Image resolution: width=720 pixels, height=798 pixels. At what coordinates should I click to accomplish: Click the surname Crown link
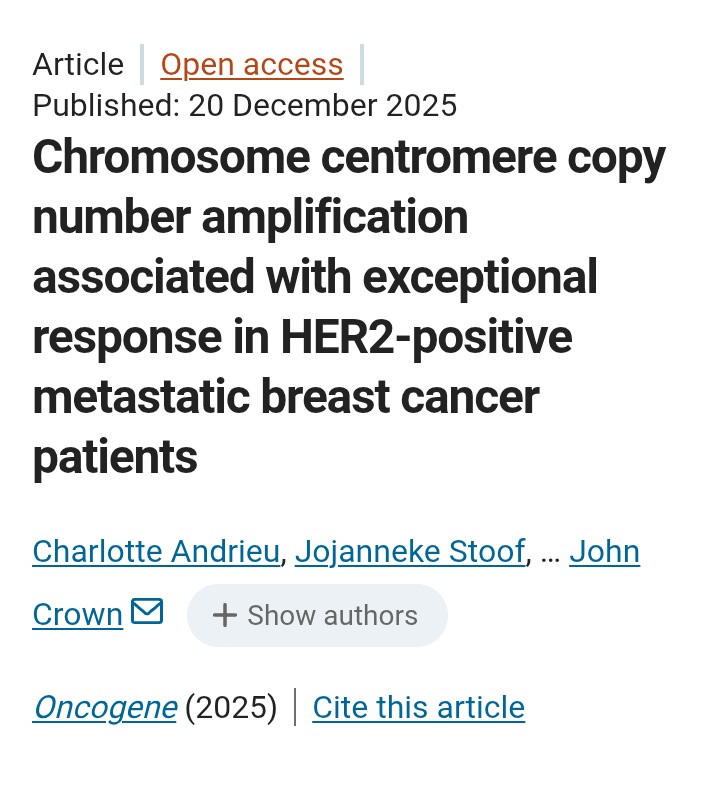(x=78, y=614)
